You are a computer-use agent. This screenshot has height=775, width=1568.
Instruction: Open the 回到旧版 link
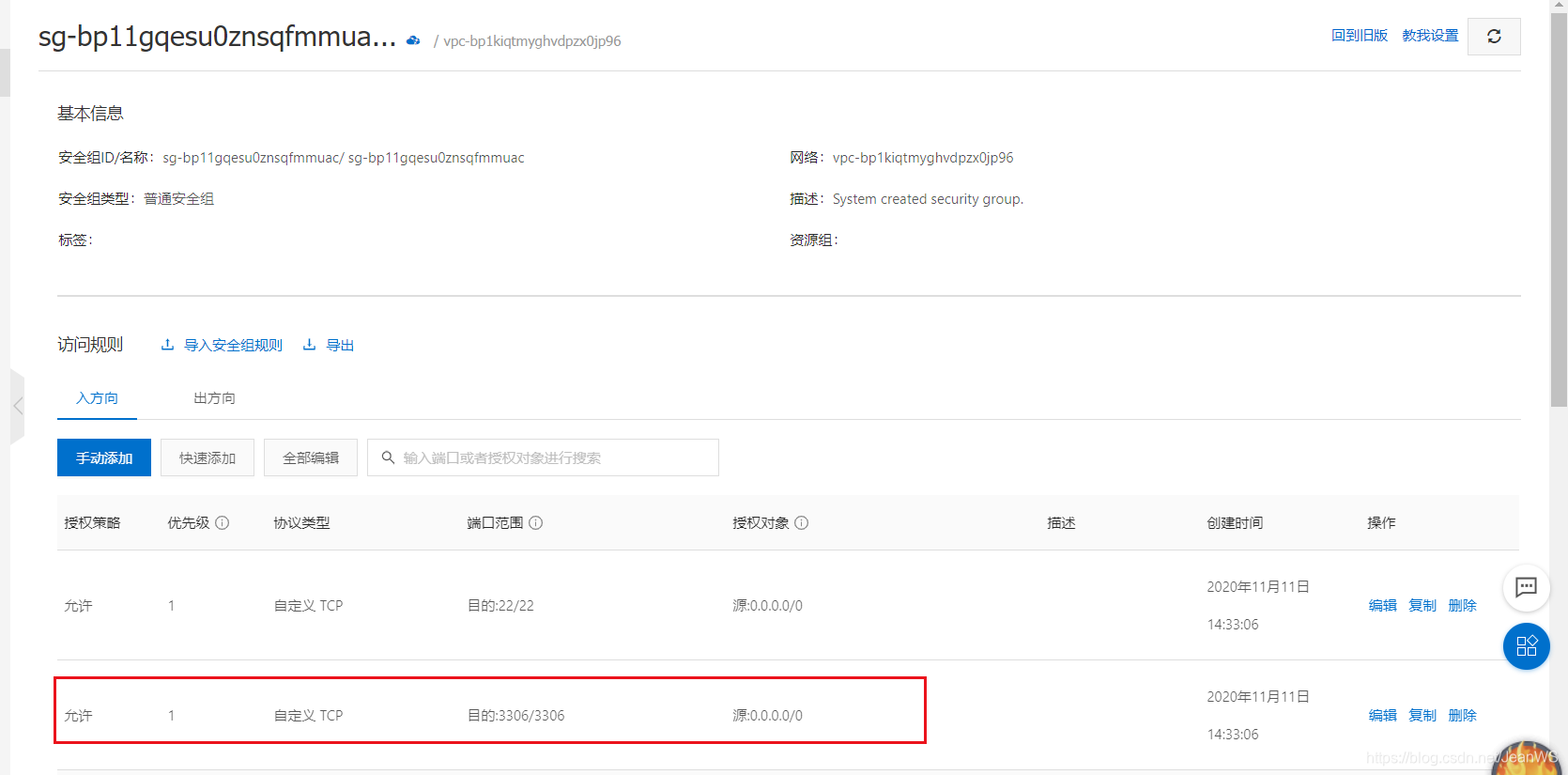[1360, 36]
